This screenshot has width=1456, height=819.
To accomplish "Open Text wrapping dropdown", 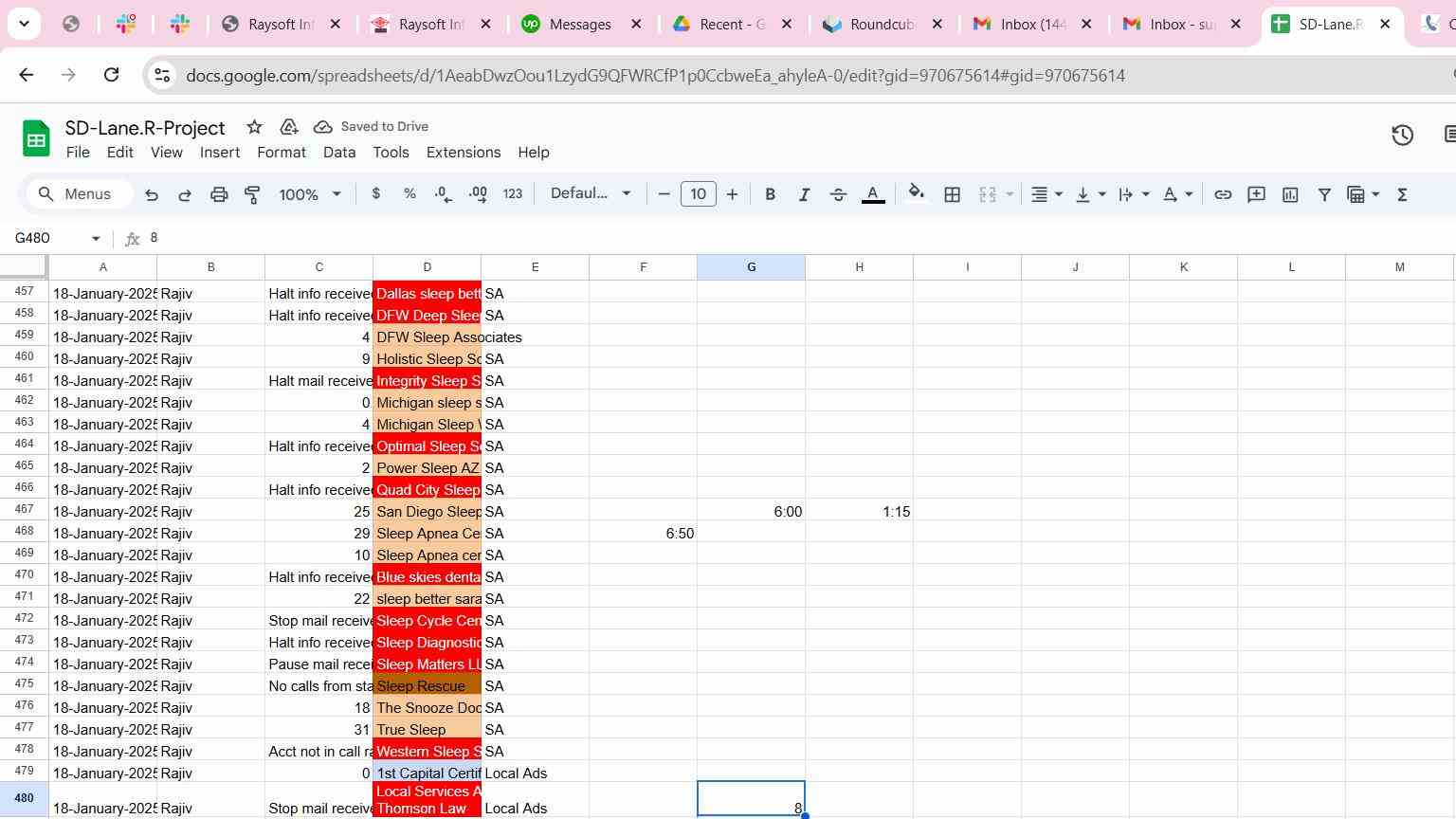I will [x=1134, y=194].
